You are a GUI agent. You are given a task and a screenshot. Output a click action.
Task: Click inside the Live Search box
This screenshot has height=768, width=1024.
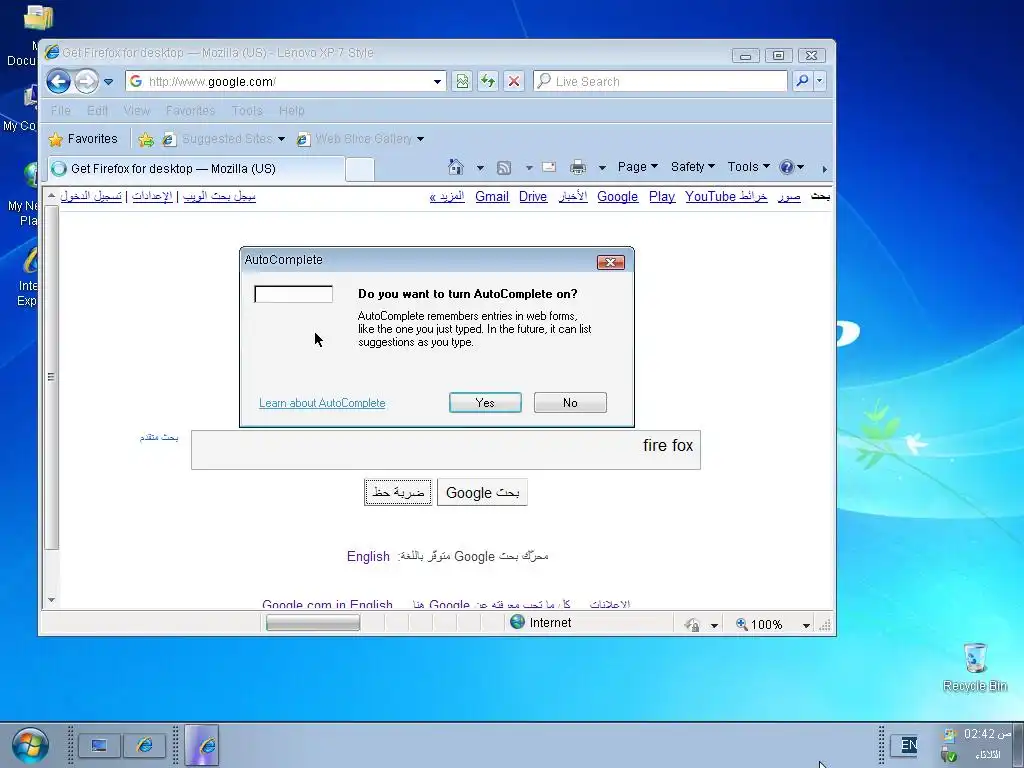[660, 82]
